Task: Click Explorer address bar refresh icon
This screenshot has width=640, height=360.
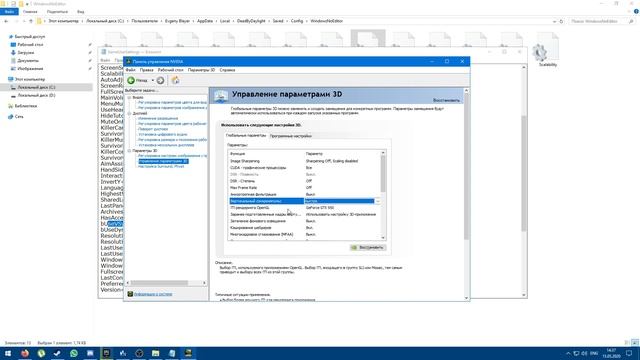Action: coord(561,21)
